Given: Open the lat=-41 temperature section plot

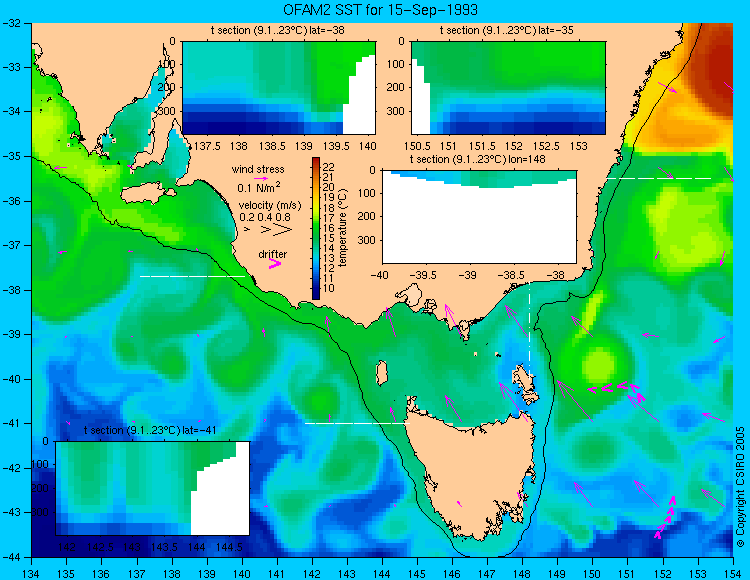Looking at the screenshot, I should [x=153, y=488].
